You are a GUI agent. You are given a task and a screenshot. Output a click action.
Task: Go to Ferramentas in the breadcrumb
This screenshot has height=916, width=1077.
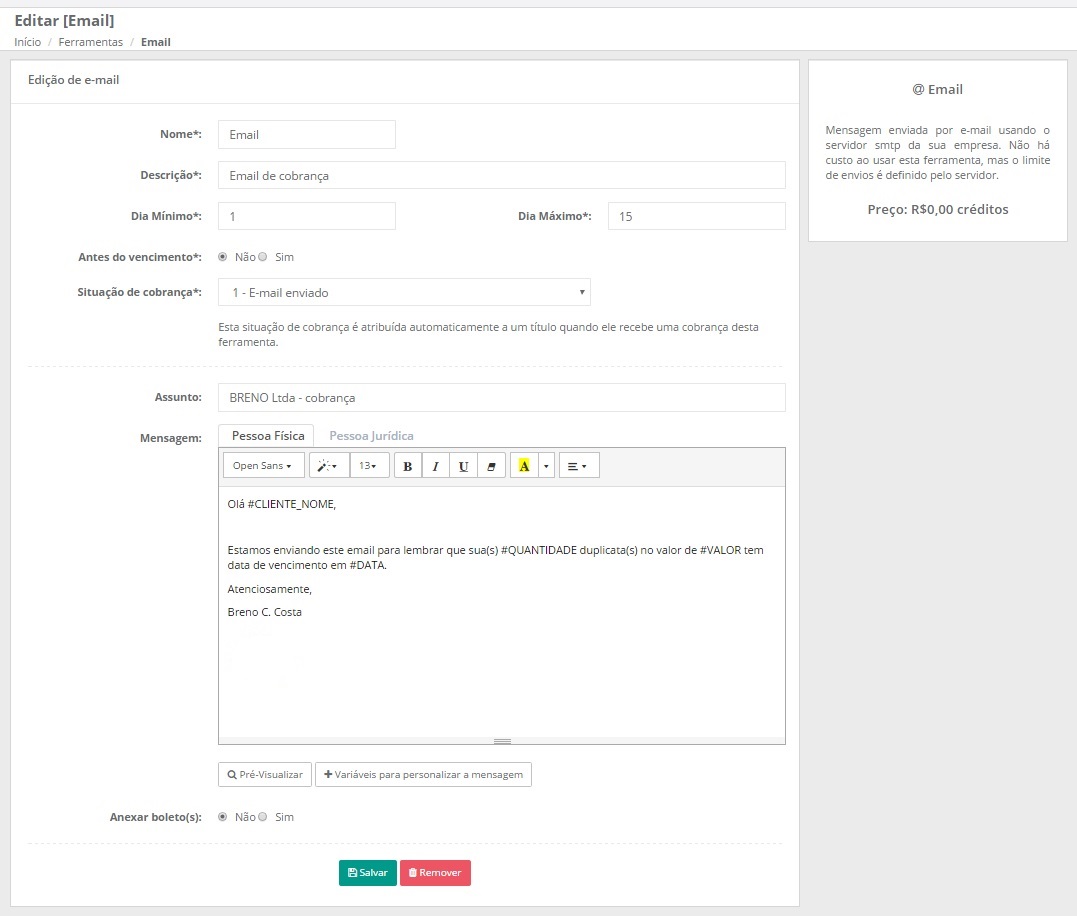[91, 42]
